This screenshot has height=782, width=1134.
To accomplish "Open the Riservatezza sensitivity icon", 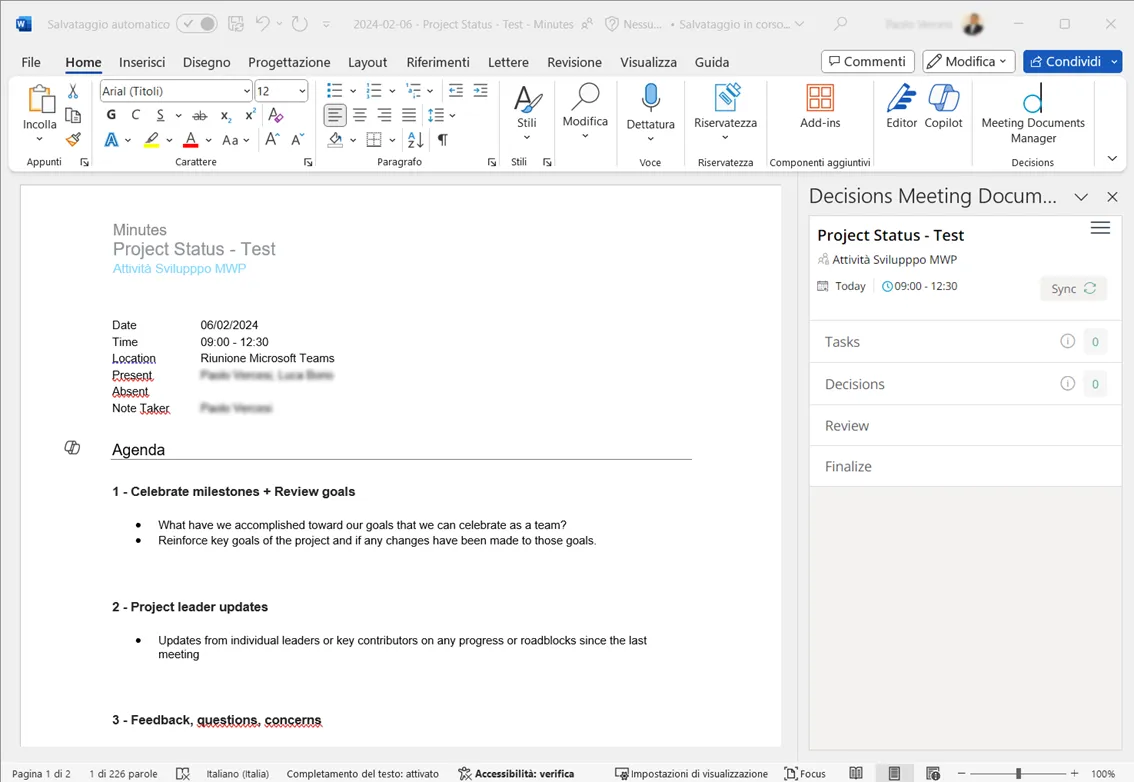I will (x=725, y=98).
